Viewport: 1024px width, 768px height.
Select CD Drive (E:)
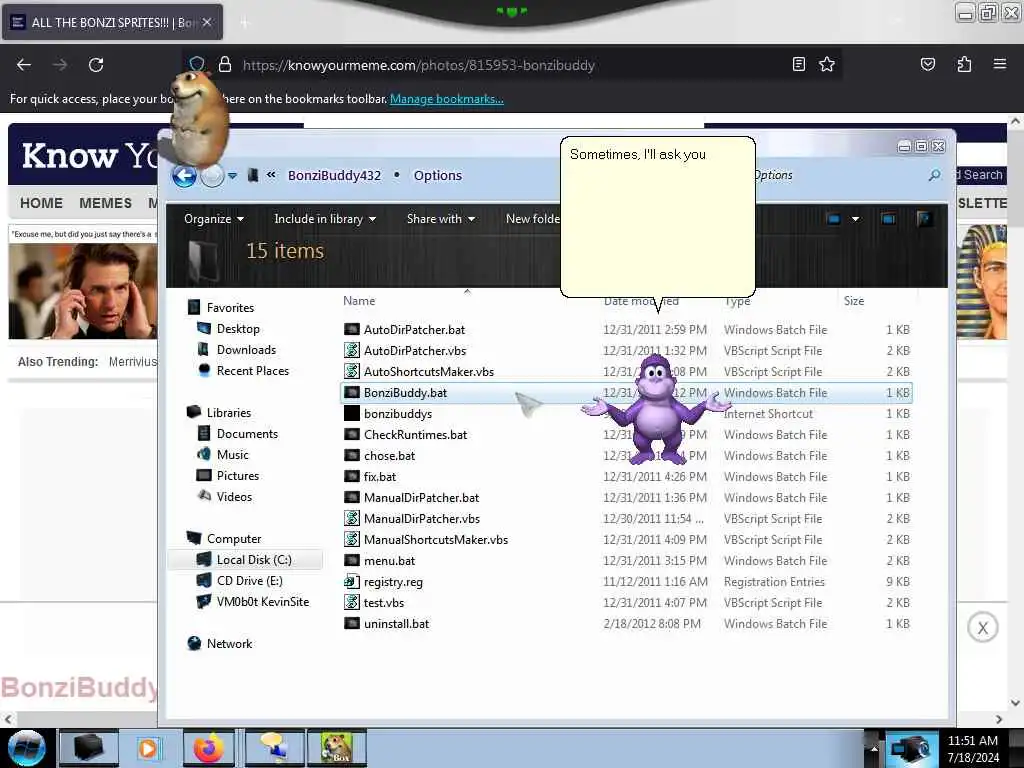click(249, 581)
